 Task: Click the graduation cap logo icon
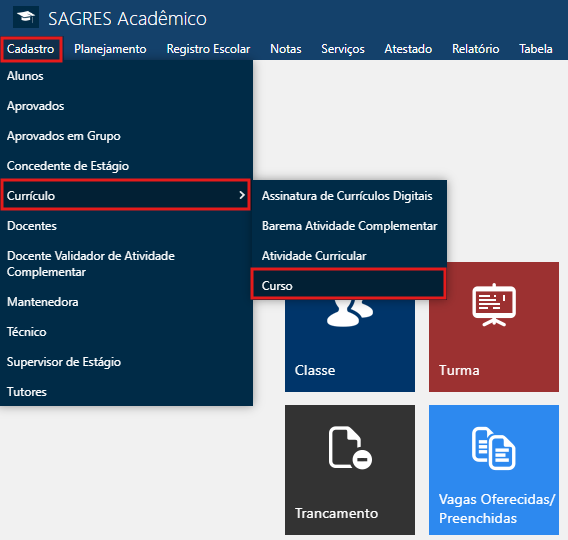tap(26, 17)
